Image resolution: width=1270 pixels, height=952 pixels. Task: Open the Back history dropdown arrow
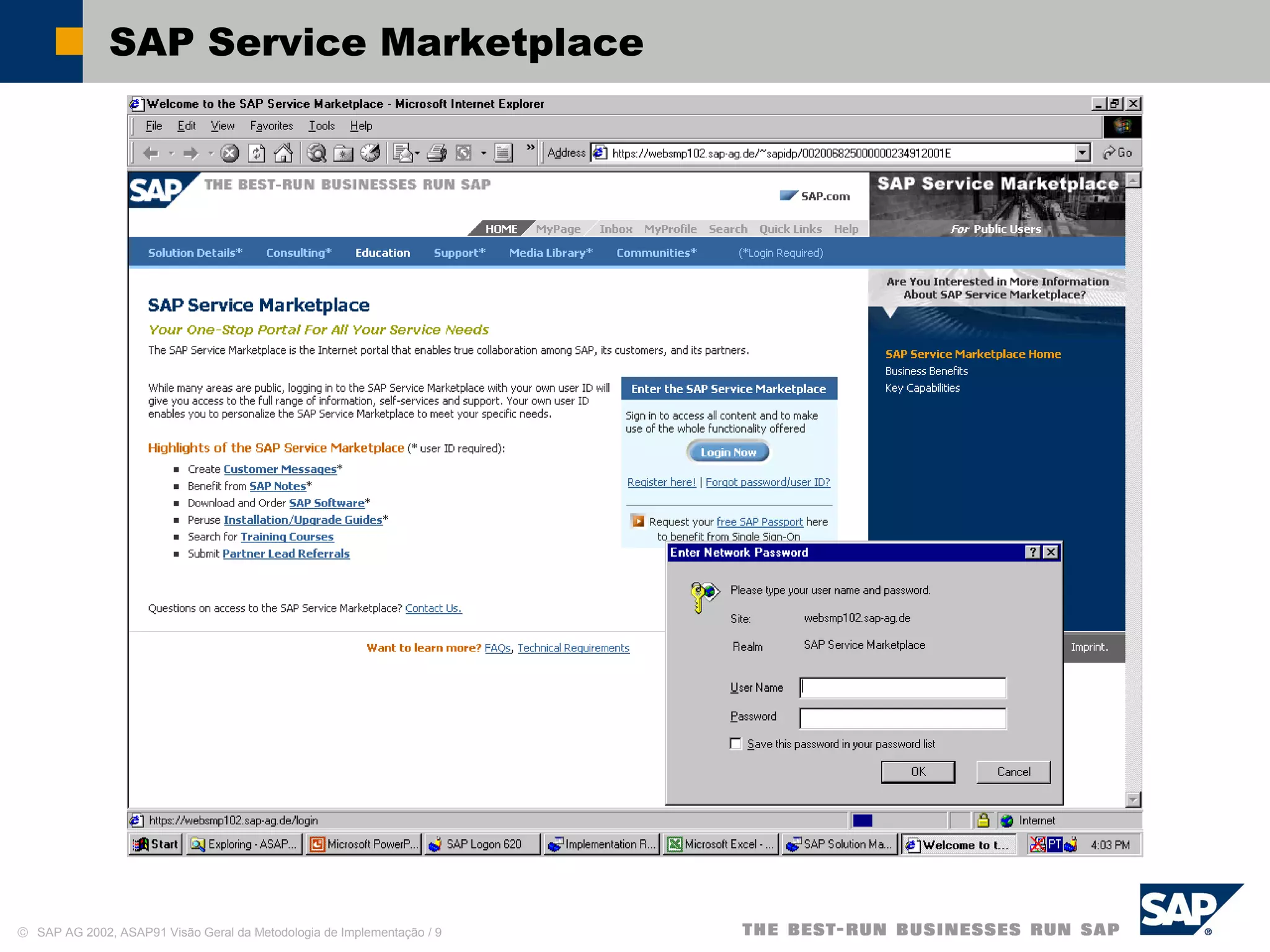[171, 153]
